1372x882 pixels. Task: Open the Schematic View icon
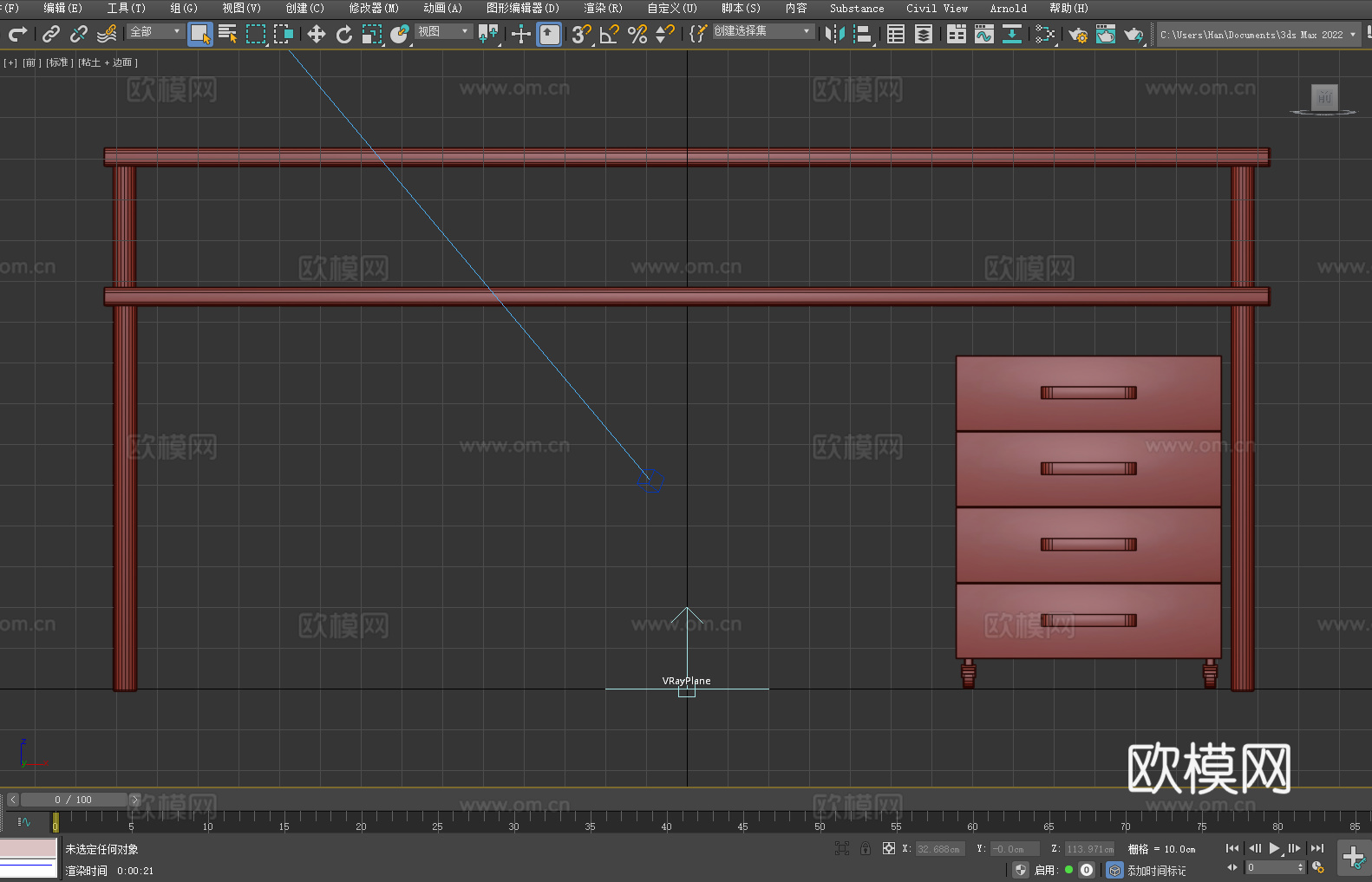coord(1045,34)
